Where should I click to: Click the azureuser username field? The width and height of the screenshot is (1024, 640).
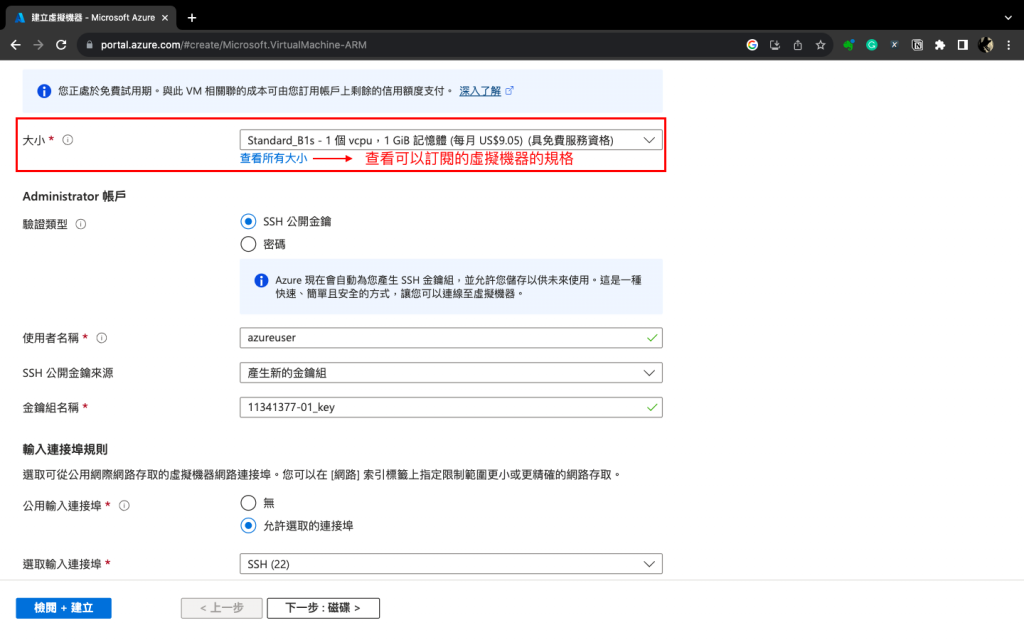click(x=451, y=338)
